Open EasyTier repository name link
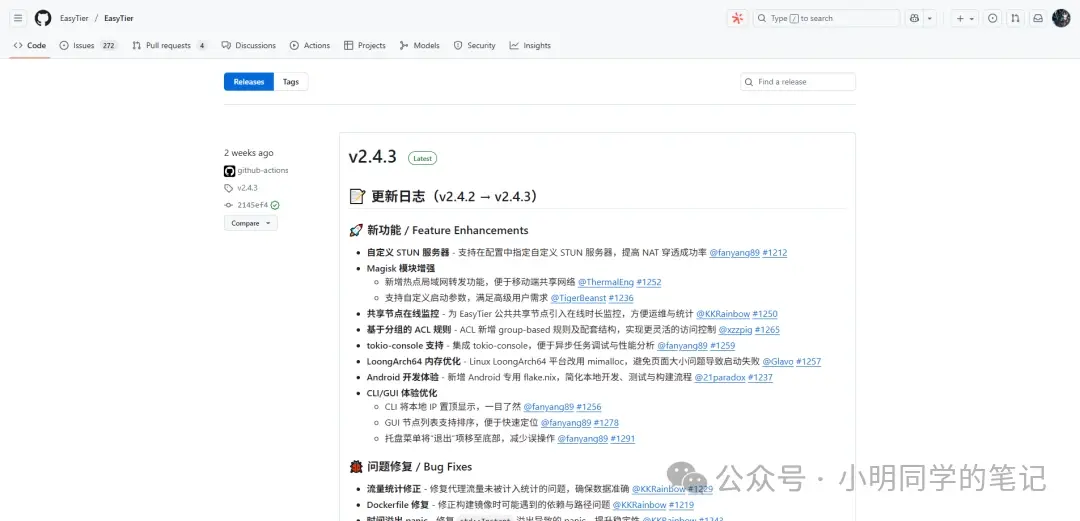This screenshot has height=521, width=1080. pos(118,19)
